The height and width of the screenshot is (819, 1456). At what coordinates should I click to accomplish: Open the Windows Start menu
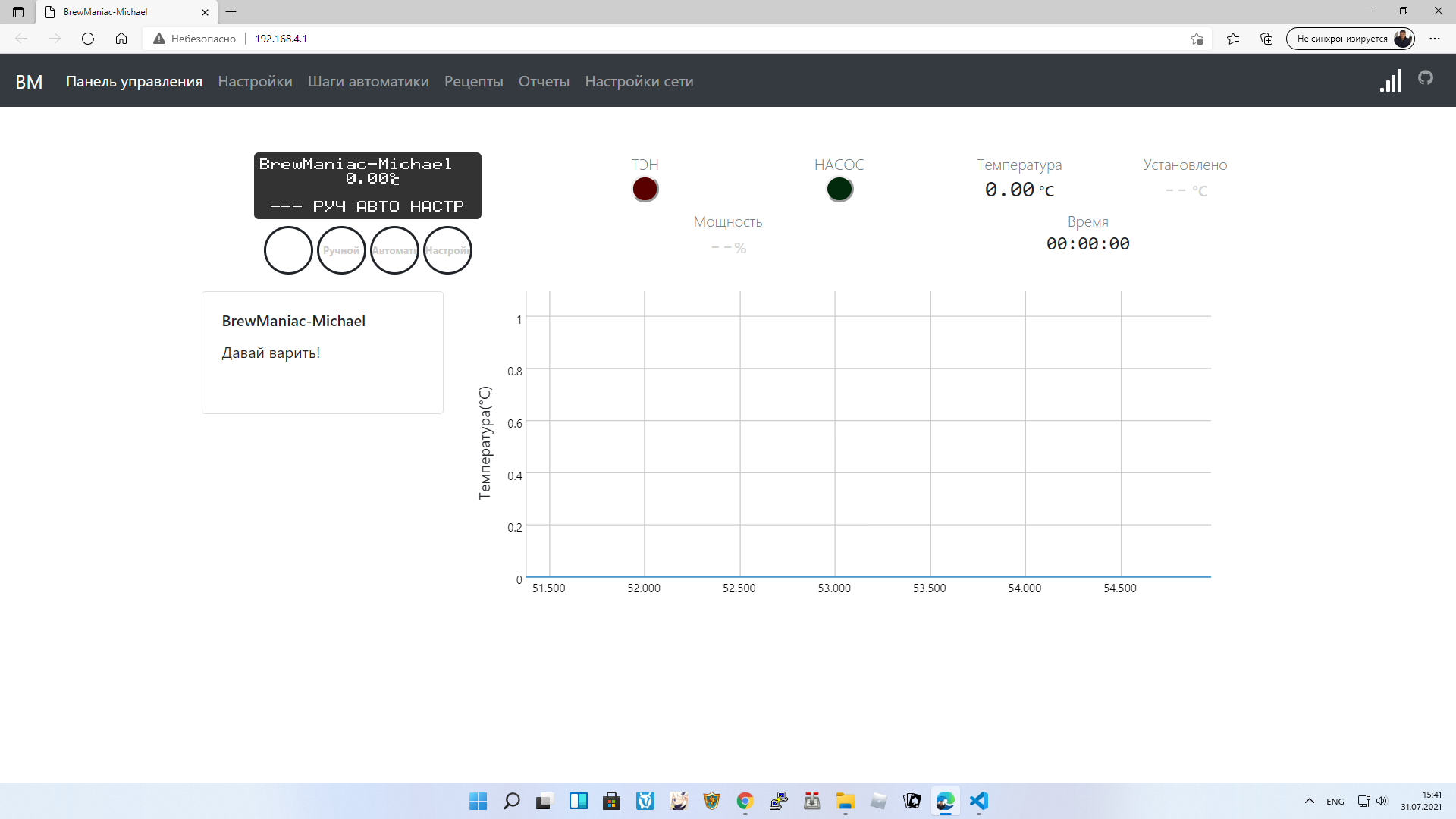478,801
